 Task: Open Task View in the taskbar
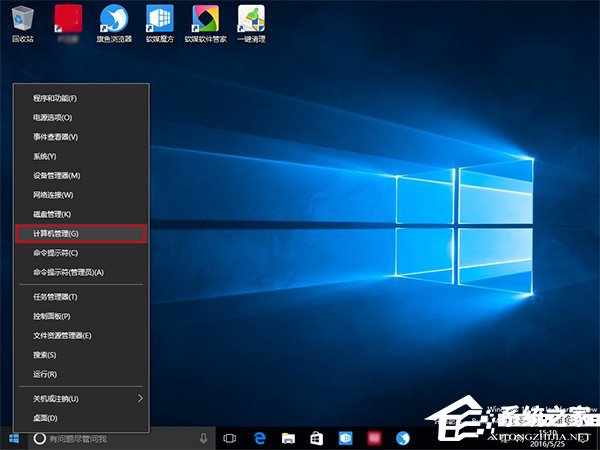coord(229,438)
